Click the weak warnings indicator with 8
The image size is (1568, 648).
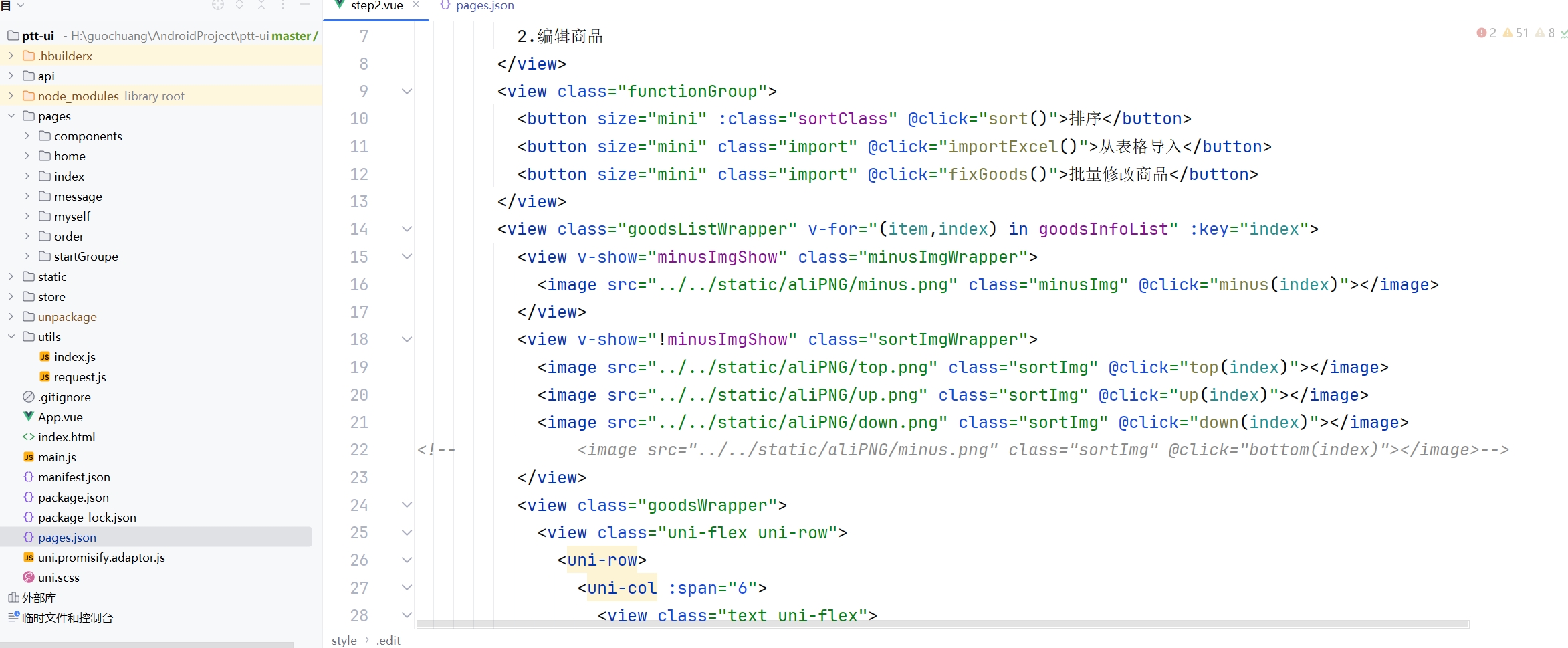[1545, 33]
